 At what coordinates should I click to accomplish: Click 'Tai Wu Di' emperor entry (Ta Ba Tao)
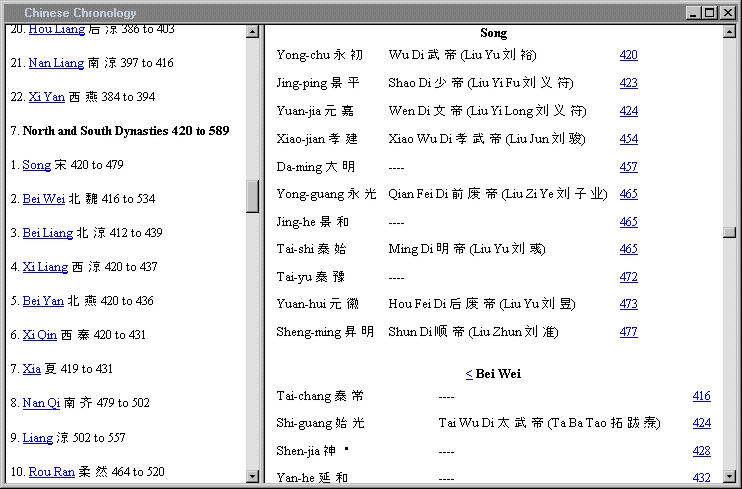click(549, 423)
